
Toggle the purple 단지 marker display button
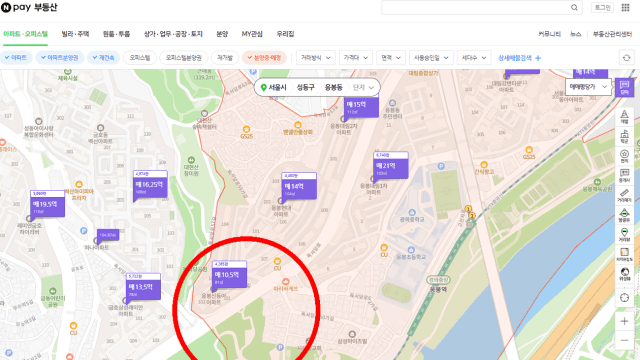tap(624, 87)
